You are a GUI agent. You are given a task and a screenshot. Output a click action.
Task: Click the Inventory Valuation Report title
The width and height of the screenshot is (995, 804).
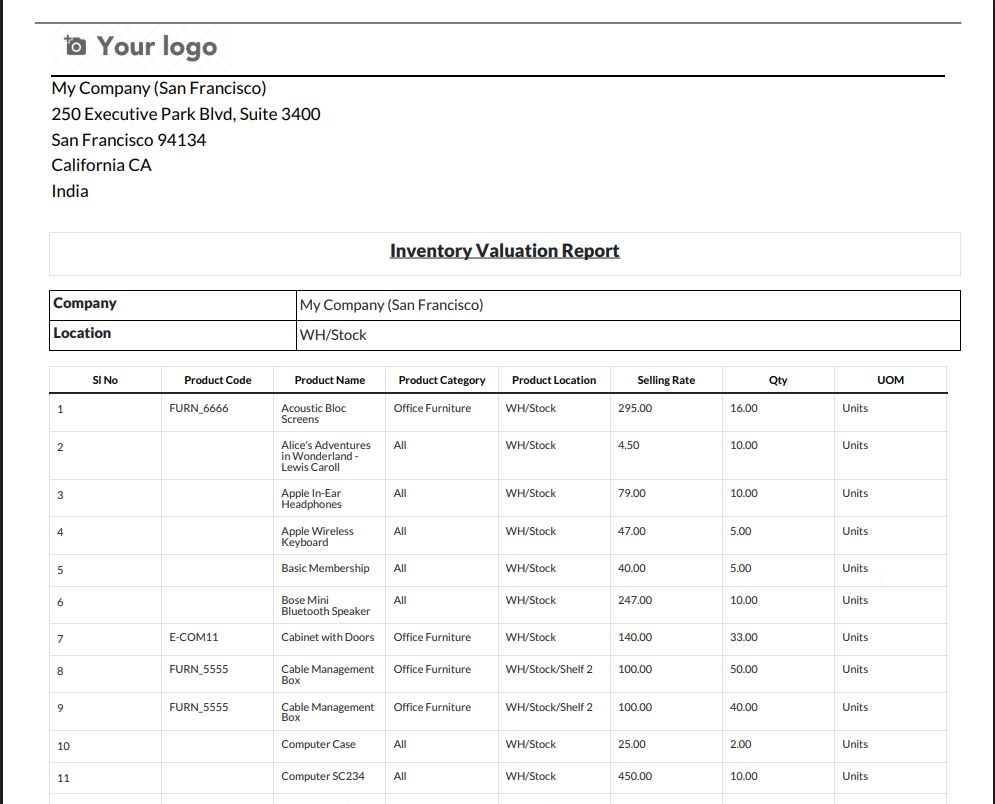504,251
